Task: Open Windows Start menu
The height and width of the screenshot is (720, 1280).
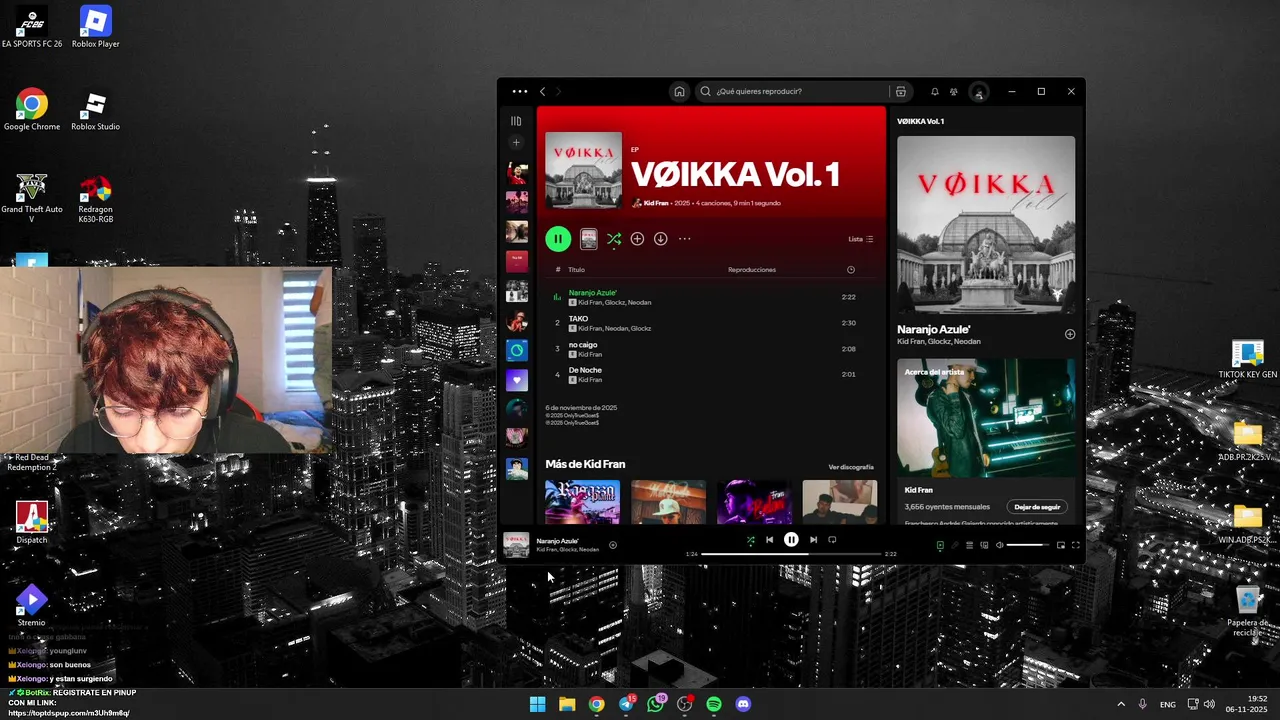Action: coord(537,704)
